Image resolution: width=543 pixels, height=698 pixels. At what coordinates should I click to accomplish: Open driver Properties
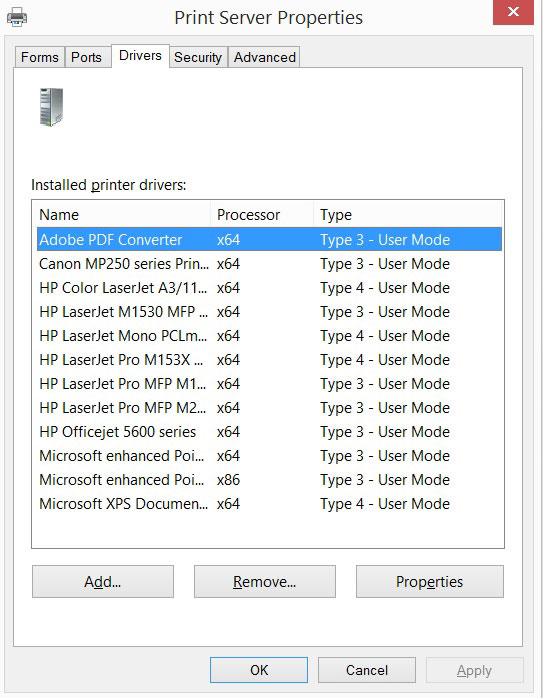coord(430,581)
